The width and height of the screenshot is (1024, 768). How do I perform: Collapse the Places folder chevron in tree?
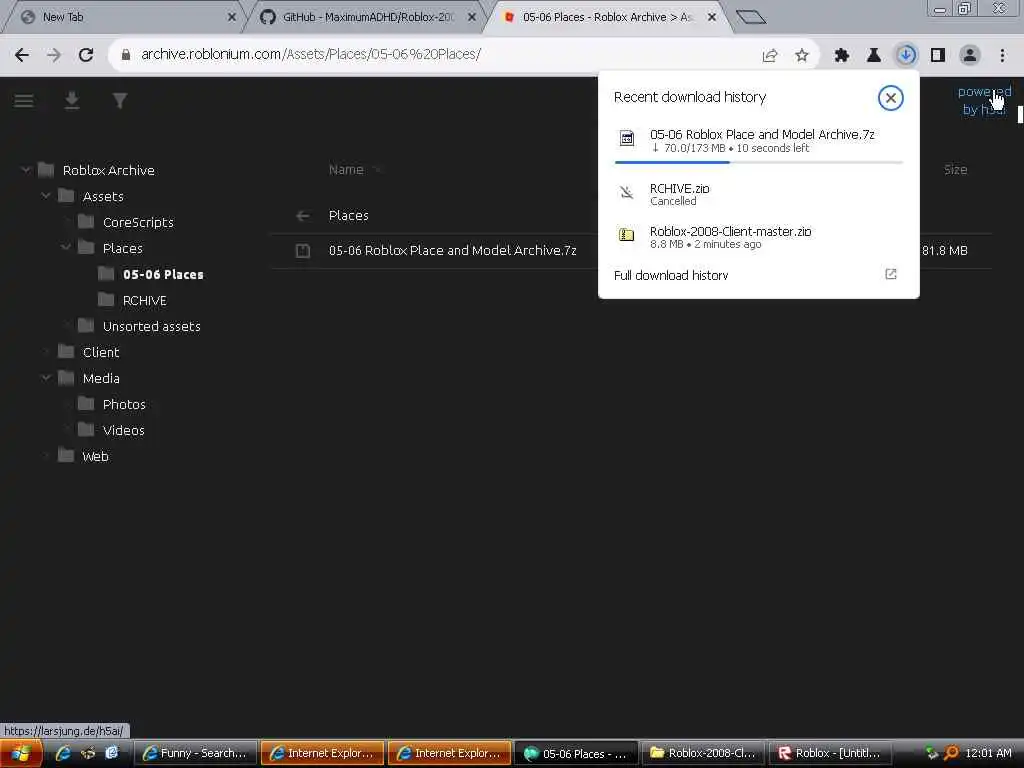click(x=66, y=248)
